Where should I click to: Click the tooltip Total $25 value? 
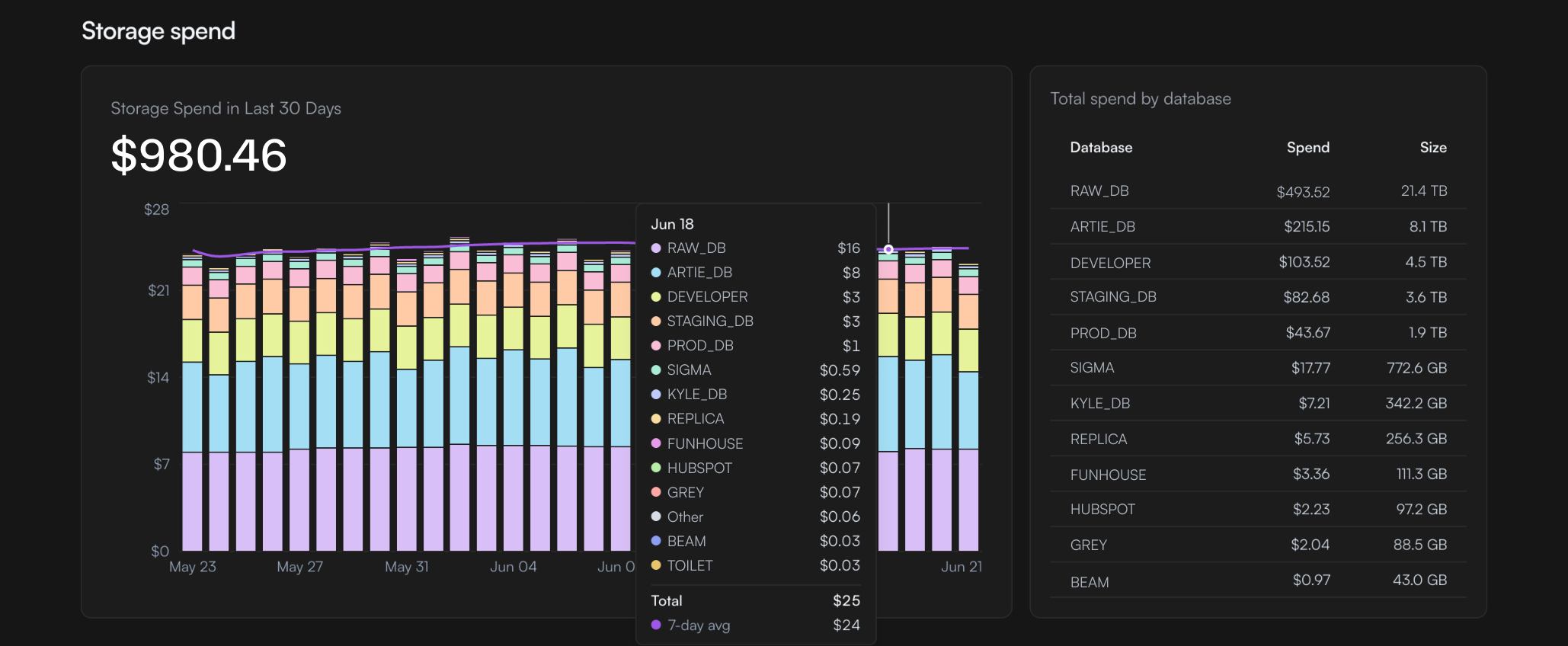846,600
